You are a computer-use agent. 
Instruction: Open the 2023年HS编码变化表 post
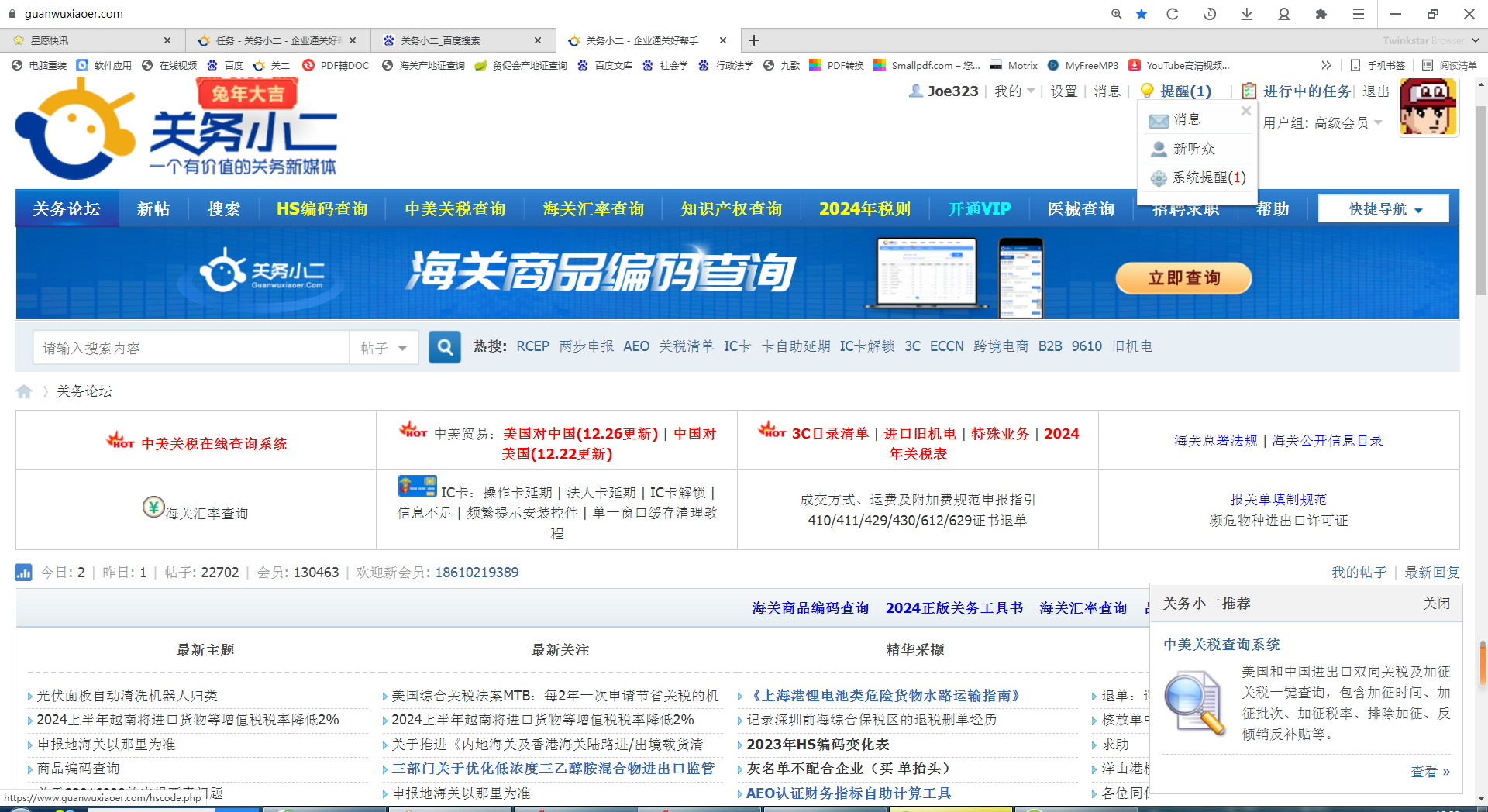click(818, 745)
